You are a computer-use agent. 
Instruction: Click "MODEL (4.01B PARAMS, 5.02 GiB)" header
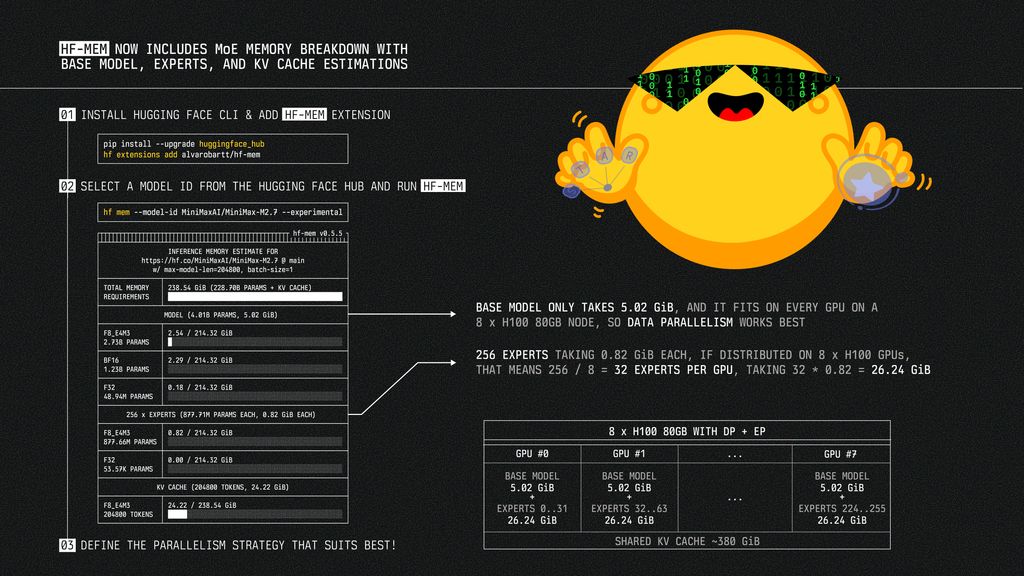221,315
